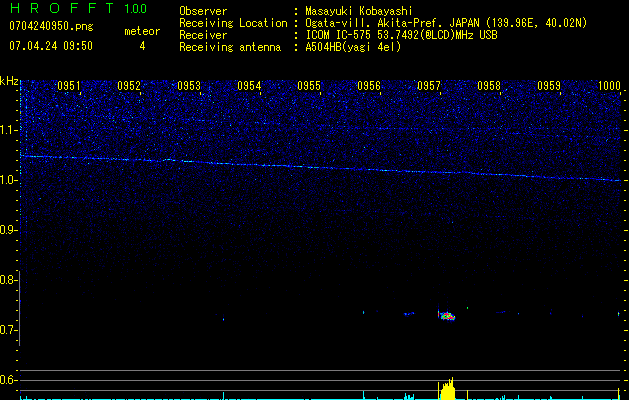Click the 1.1 kHz frequency label

point(8,130)
